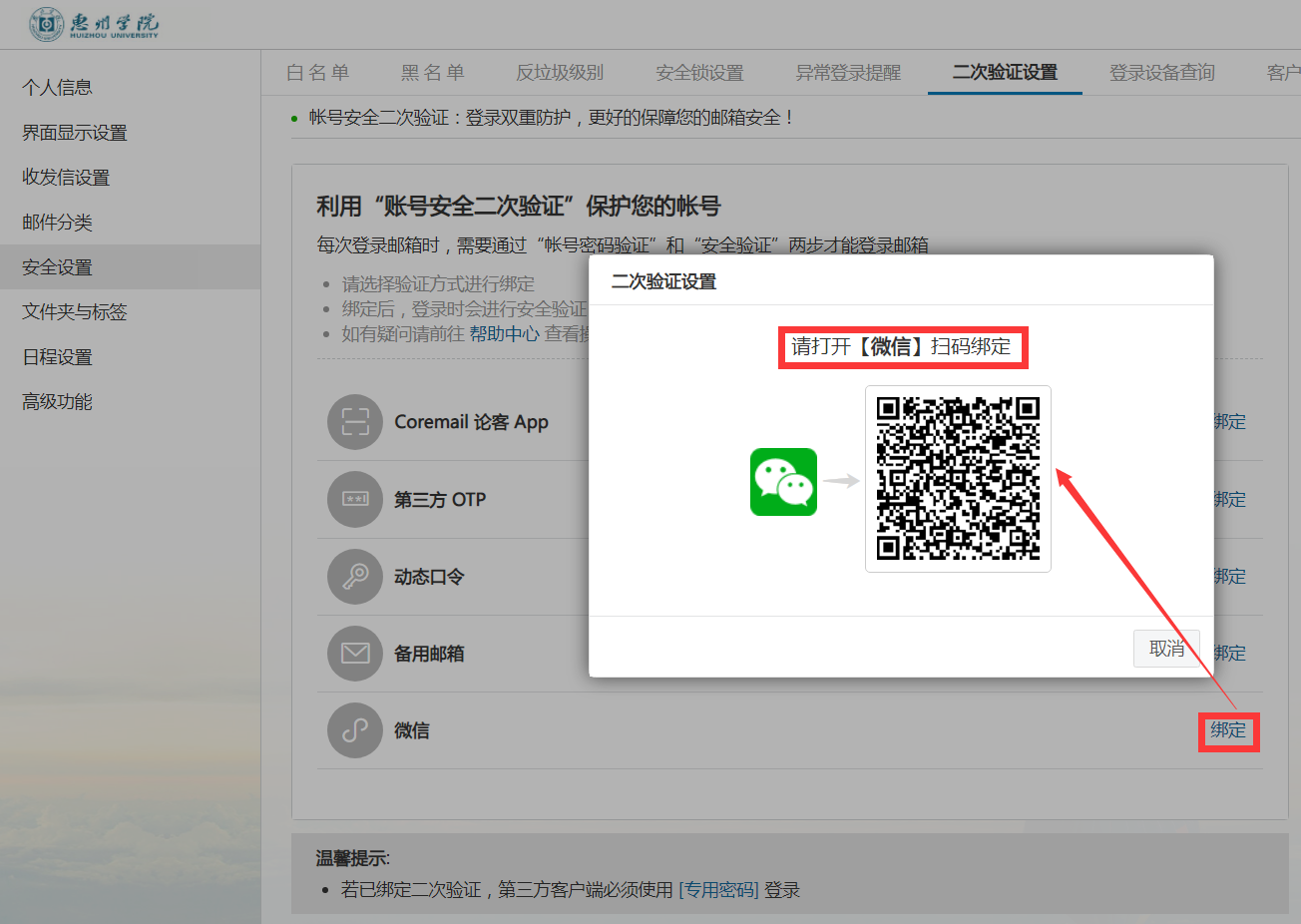The height and width of the screenshot is (924, 1301).
Task: Cancel the 二次验证设置 dialog with 取消
Action: click(x=1166, y=649)
